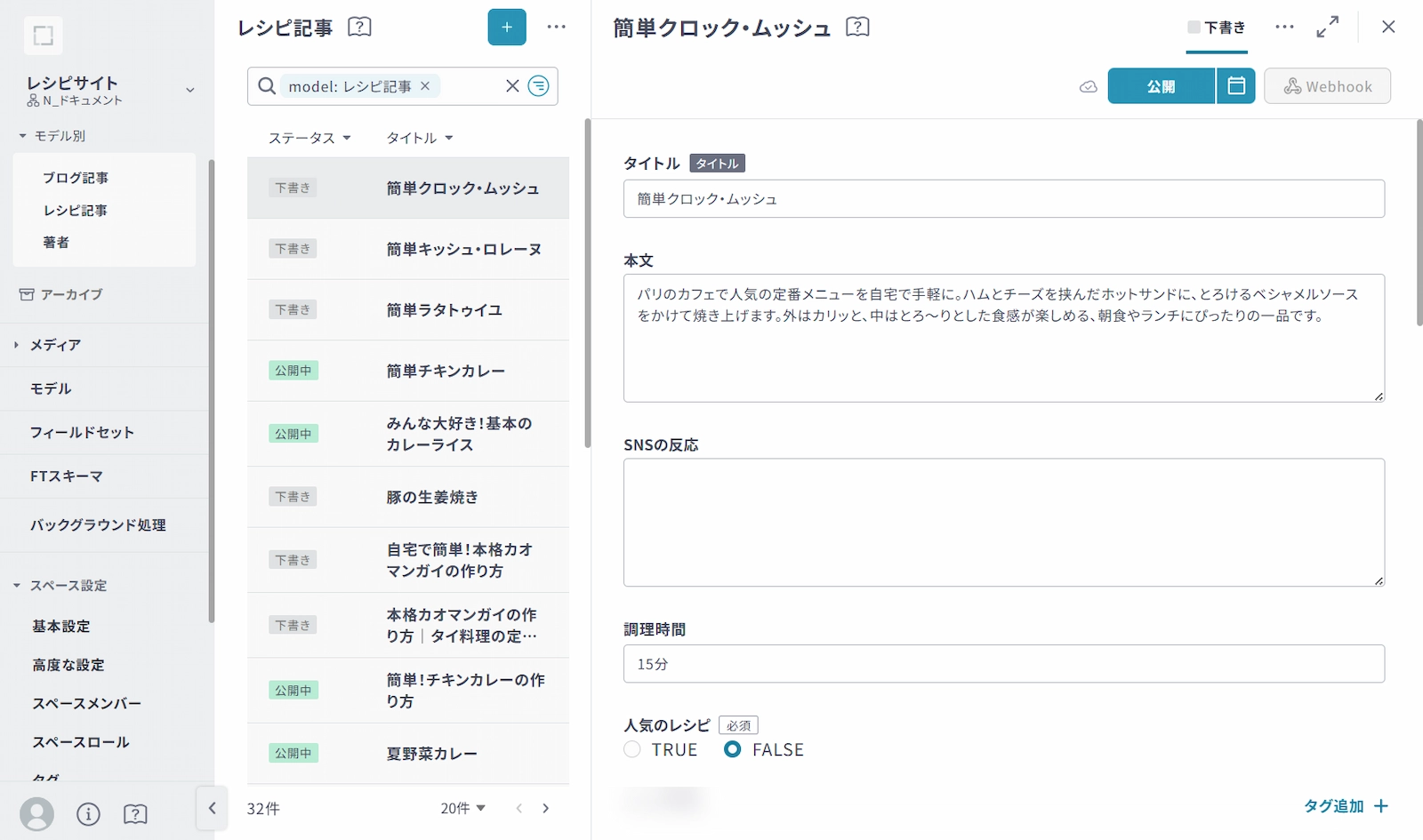Click the cloud save status icon
The width and height of the screenshot is (1423, 840).
pyautogui.click(x=1088, y=87)
